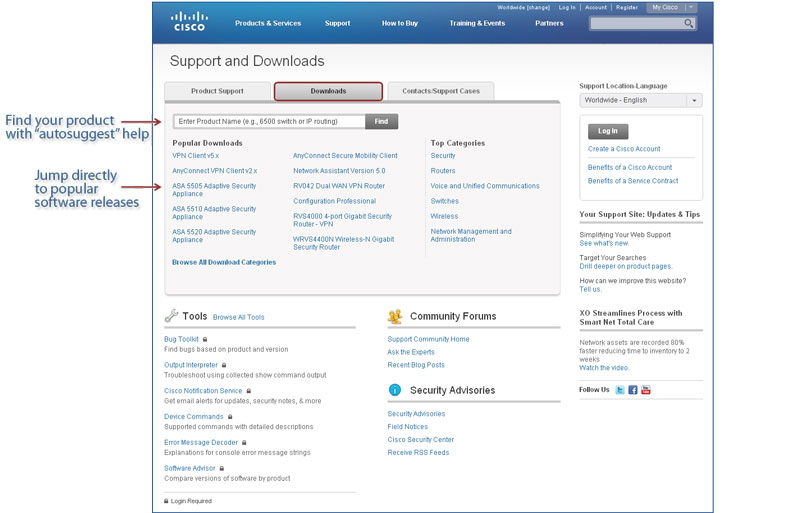Open the Partners menu
This screenshot has width=800, height=513.
[x=549, y=23]
